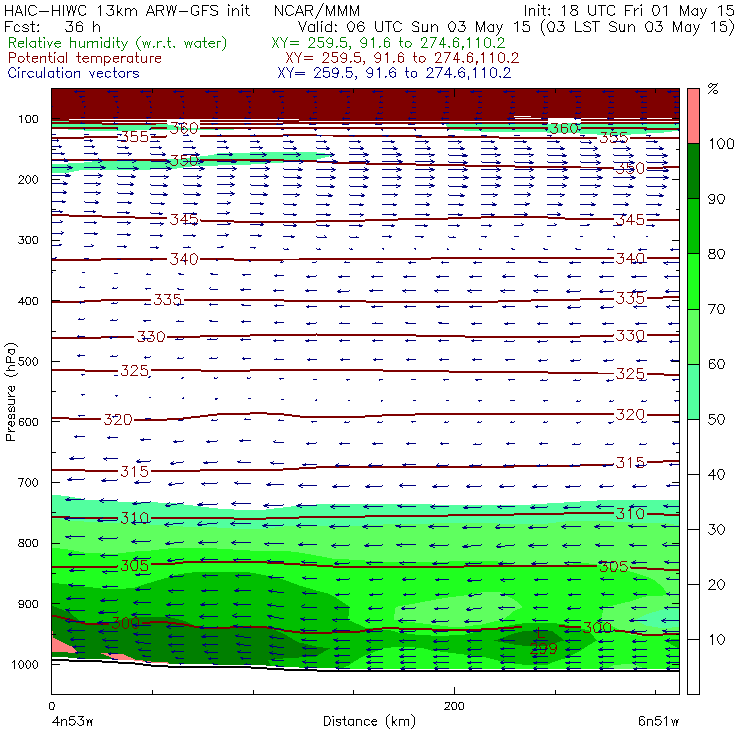Screen dimensions: 740x740
Task: Select the green XY coordinates line
Action: tap(388, 43)
